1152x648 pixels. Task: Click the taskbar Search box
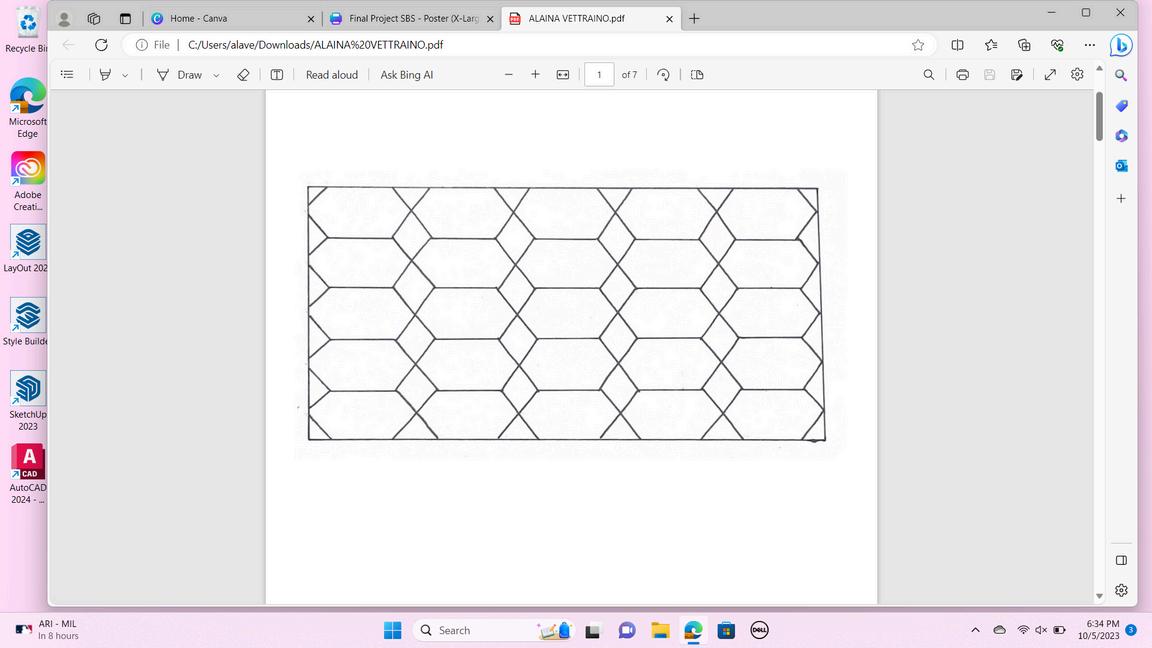pos(495,630)
